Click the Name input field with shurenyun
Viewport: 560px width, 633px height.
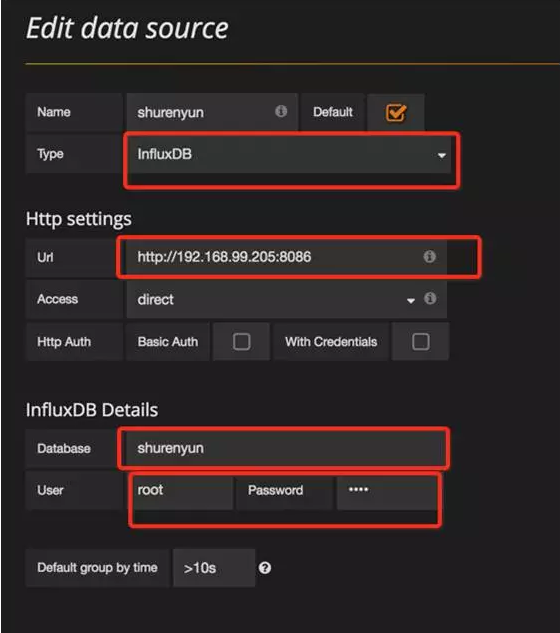[212, 112]
